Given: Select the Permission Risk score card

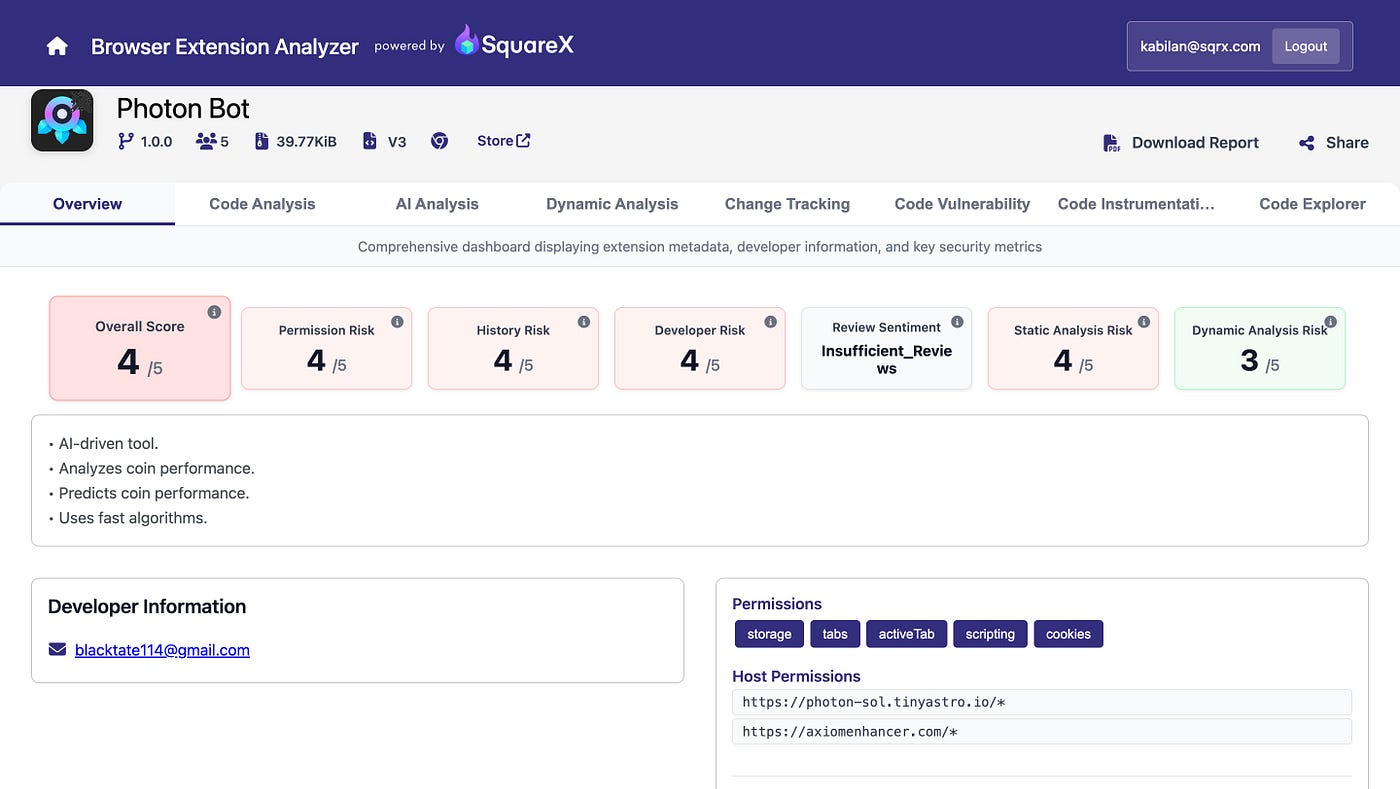Looking at the screenshot, I should tap(327, 348).
